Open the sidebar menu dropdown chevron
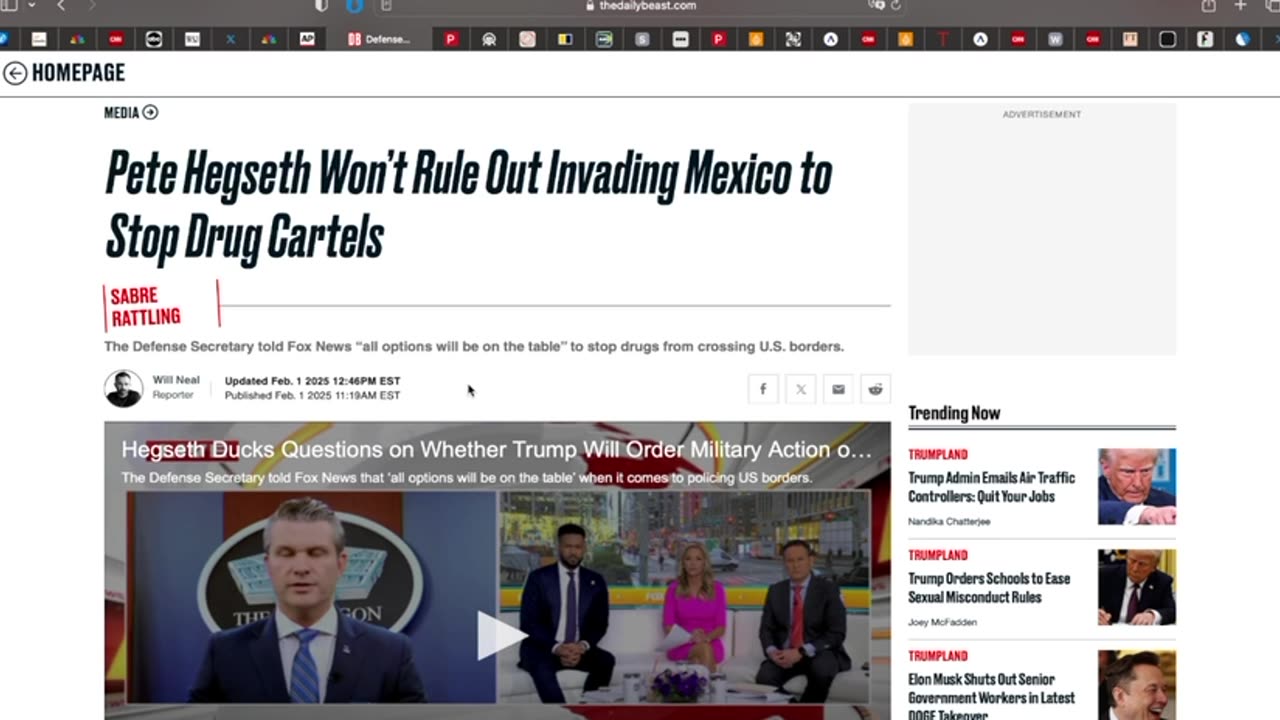The width and height of the screenshot is (1280, 720). point(32,6)
